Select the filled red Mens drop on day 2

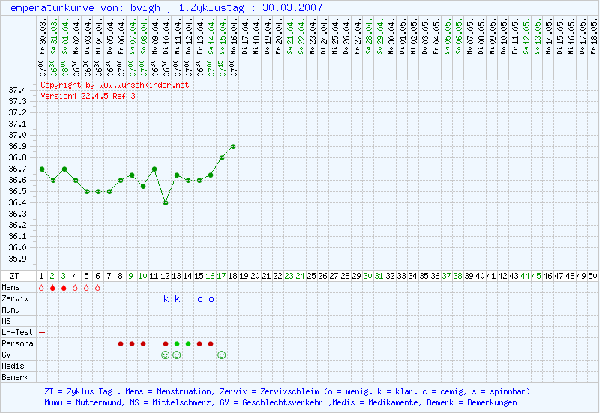point(53,287)
